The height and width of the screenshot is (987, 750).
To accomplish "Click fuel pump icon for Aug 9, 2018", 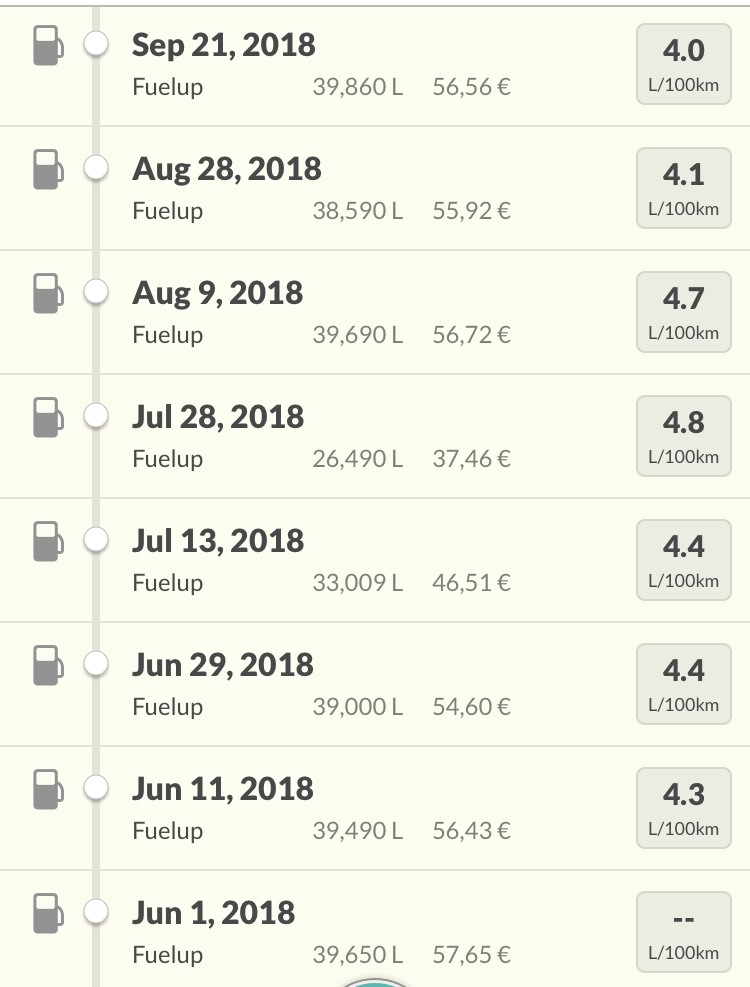I will tap(48, 294).
